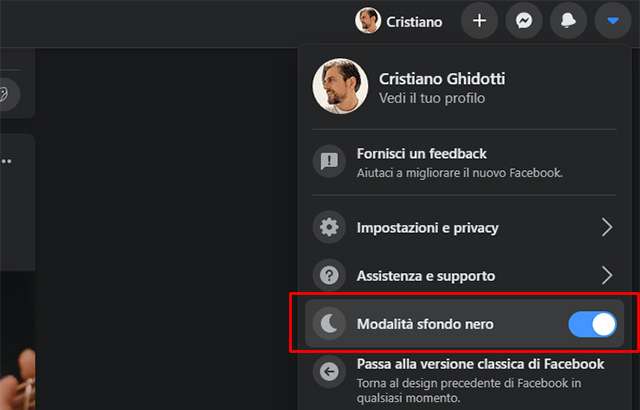Select Fornisci un feedback menu item

pyautogui.click(x=421, y=154)
